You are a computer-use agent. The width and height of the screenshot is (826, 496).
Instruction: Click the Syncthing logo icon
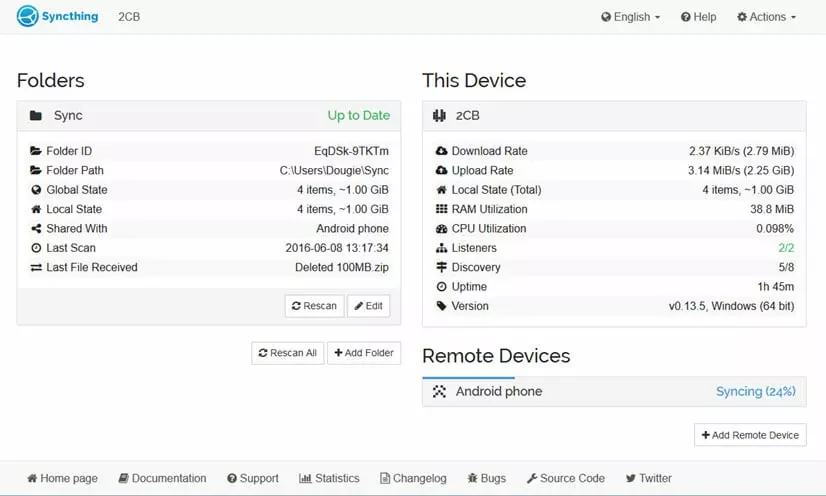coord(28,16)
